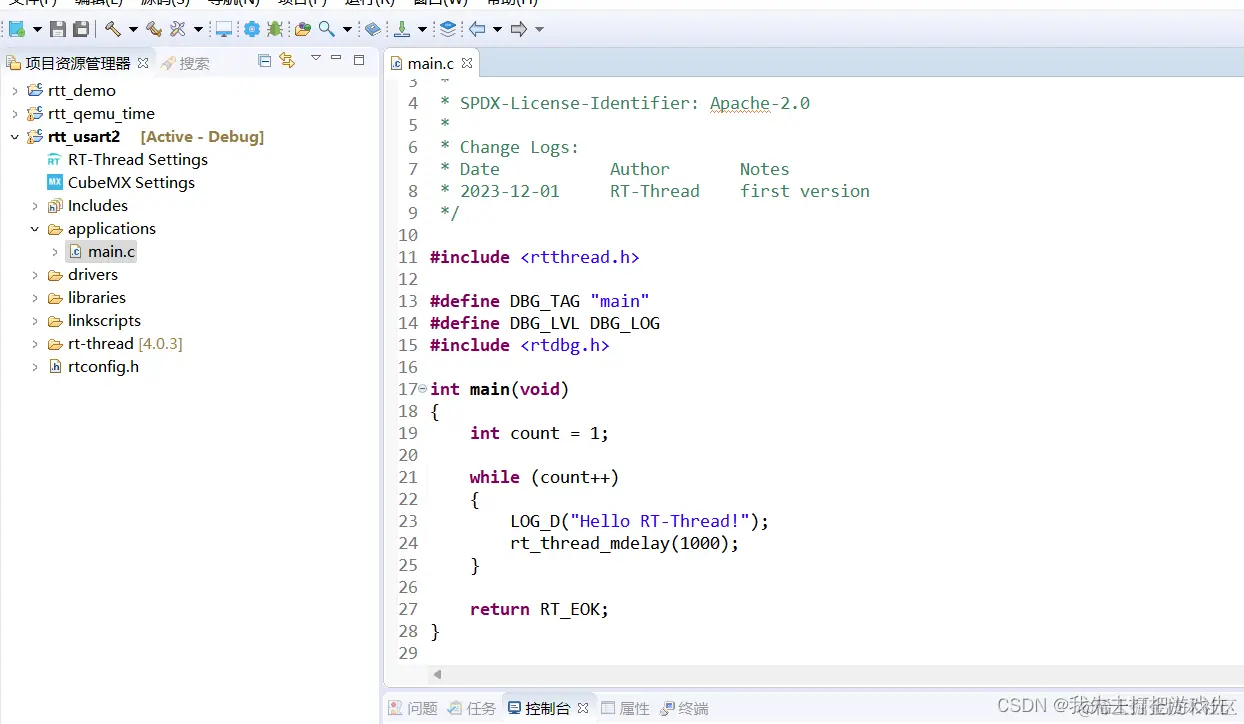Collapse the rtt_usart2 project
The height and width of the screenshot is (724, 1244).
click(x=15, y=136)
